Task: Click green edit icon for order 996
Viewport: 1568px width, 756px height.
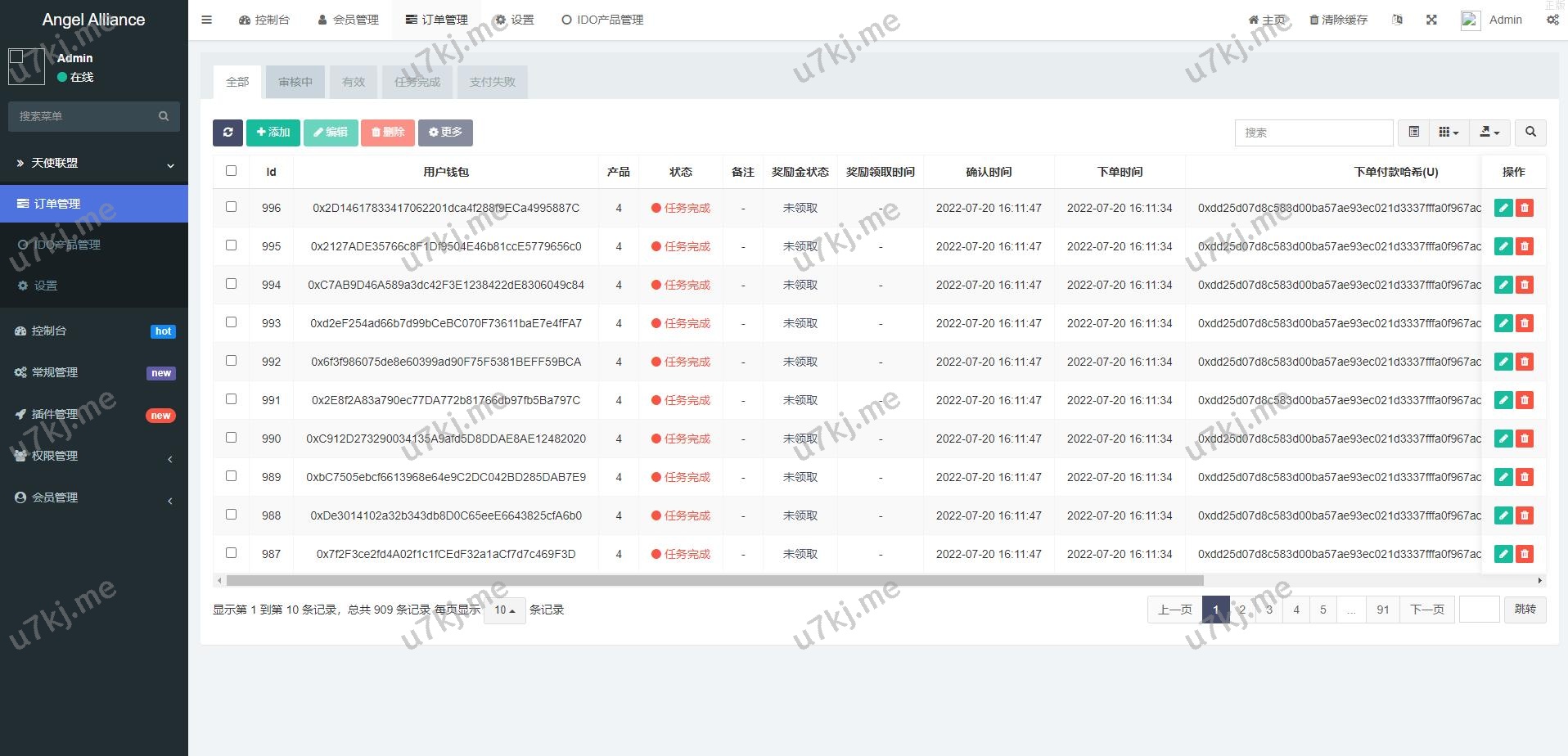Action: (1503, 208)
